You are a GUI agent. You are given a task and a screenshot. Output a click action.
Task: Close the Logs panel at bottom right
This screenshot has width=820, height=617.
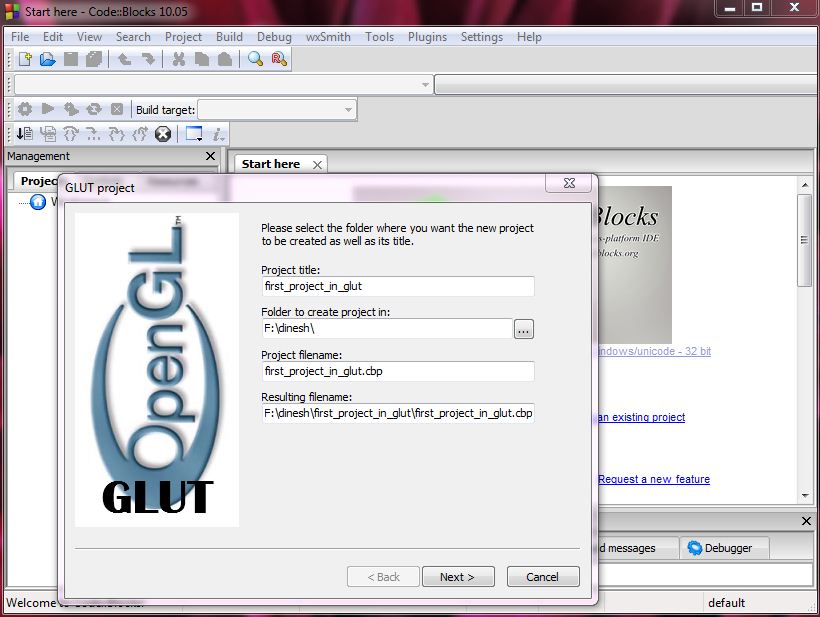[806, 521]
